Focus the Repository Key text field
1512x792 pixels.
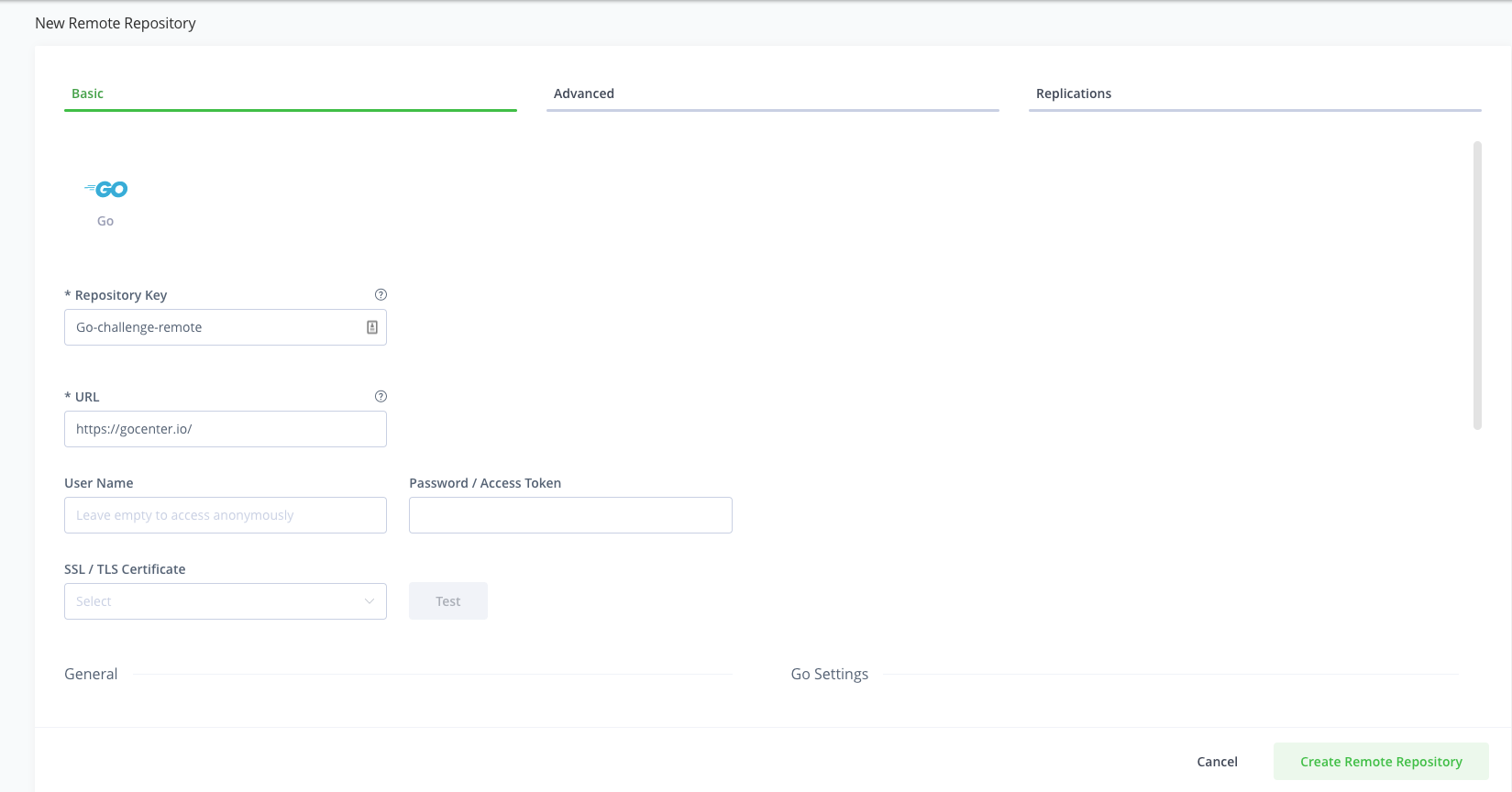tap(215, 327)
